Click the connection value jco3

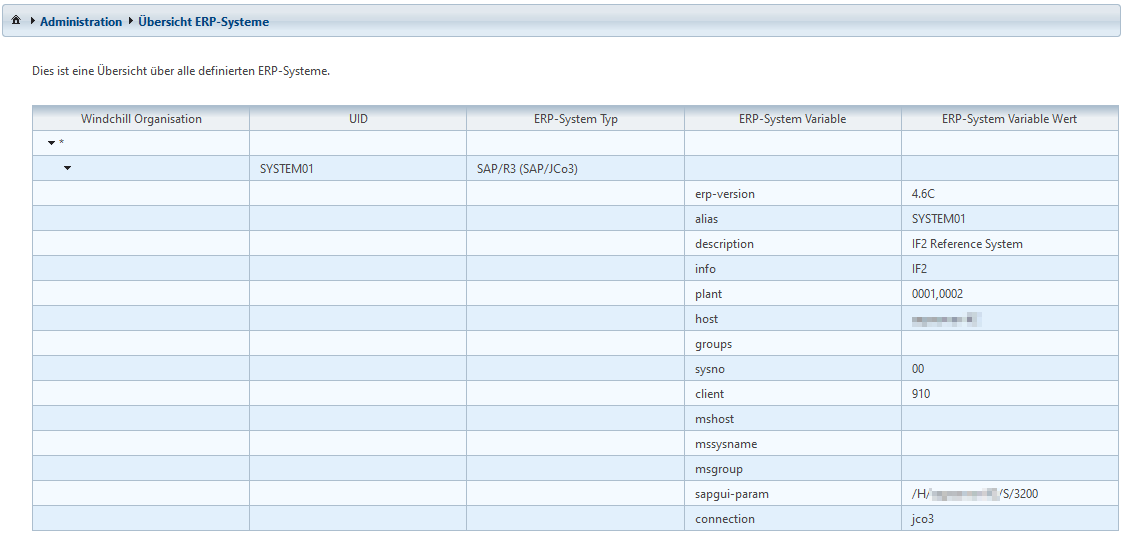(921, 519)
